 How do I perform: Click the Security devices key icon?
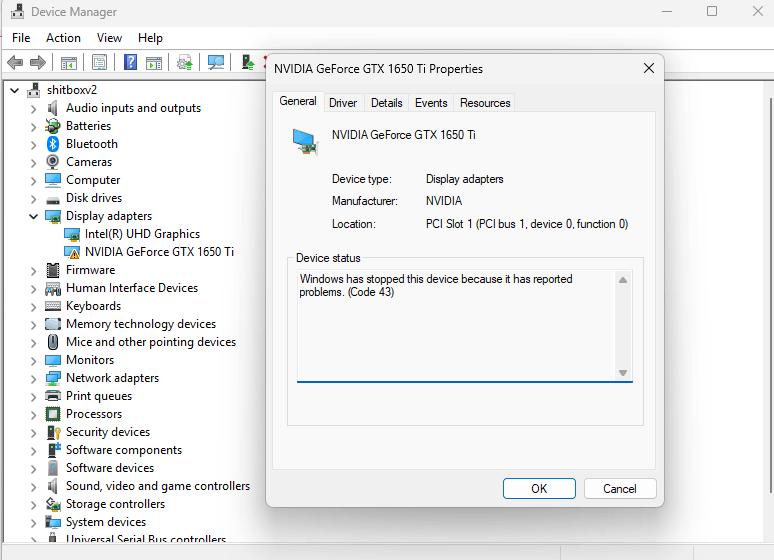(x=53, y=432)
